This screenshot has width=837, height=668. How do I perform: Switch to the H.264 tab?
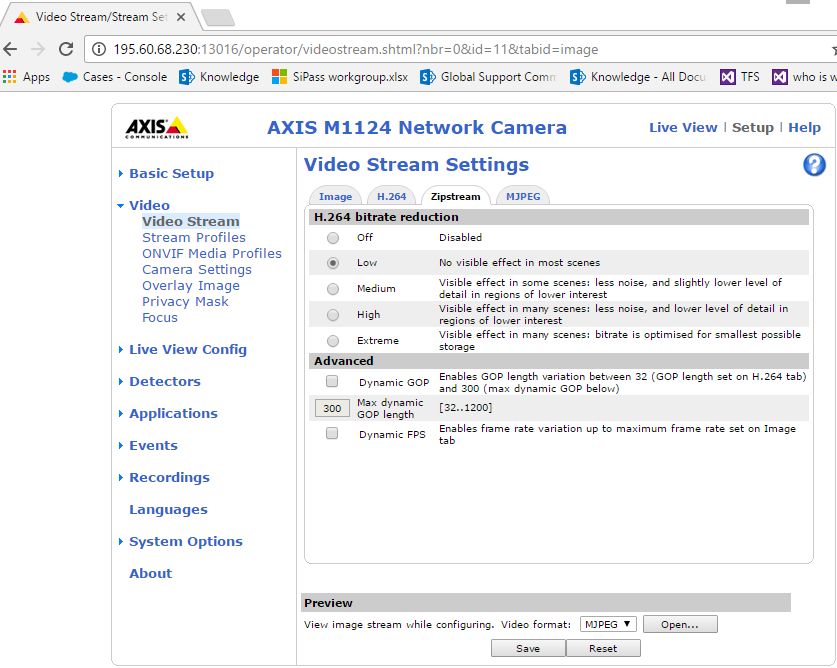[x=392, y=196]
